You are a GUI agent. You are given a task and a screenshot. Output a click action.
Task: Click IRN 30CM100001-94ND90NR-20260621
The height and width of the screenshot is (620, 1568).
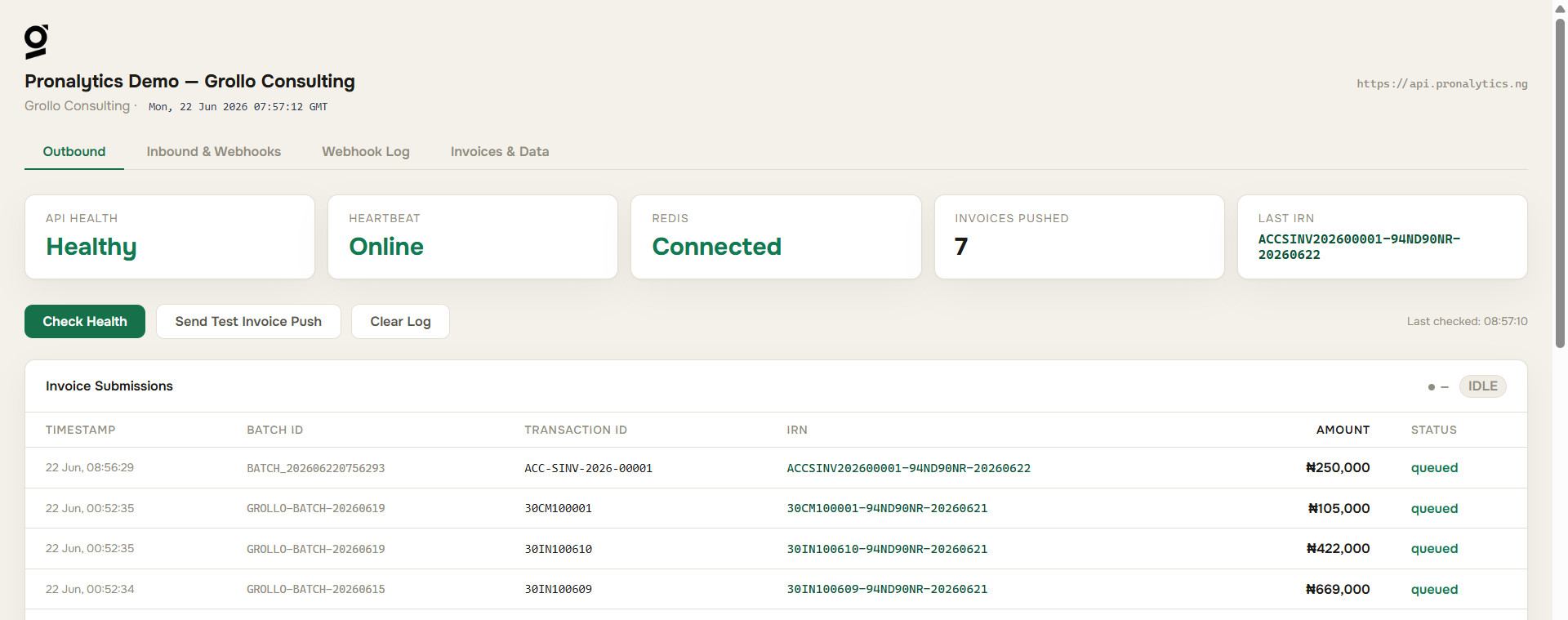(887, 508)
